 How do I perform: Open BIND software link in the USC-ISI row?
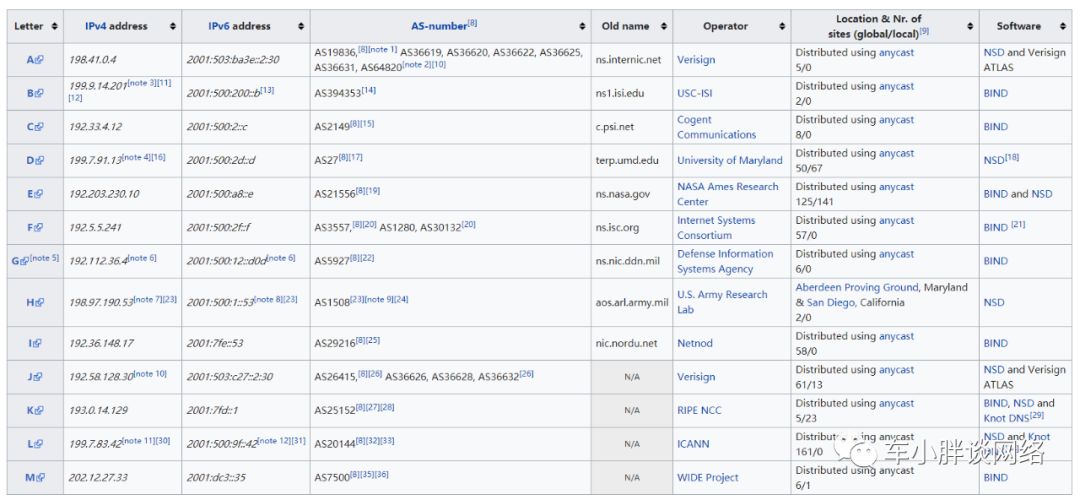[995, 94]
